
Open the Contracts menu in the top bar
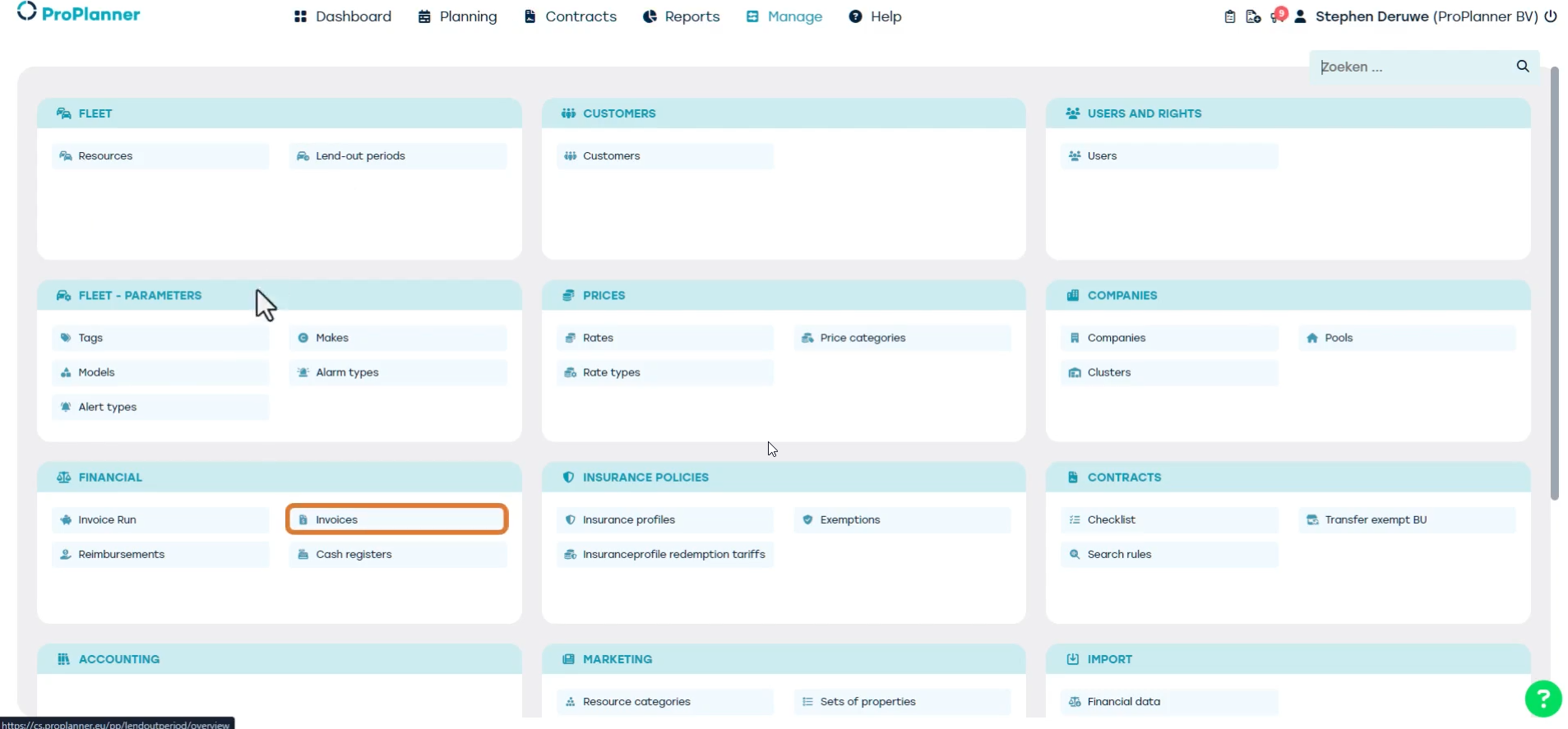point(571,16)
